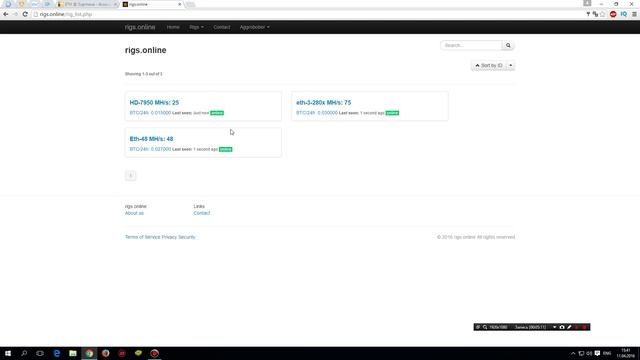Click the Sort by ID button
Image resolution: width=640 pixels, height=360 pixels.
tap(489, 65)
